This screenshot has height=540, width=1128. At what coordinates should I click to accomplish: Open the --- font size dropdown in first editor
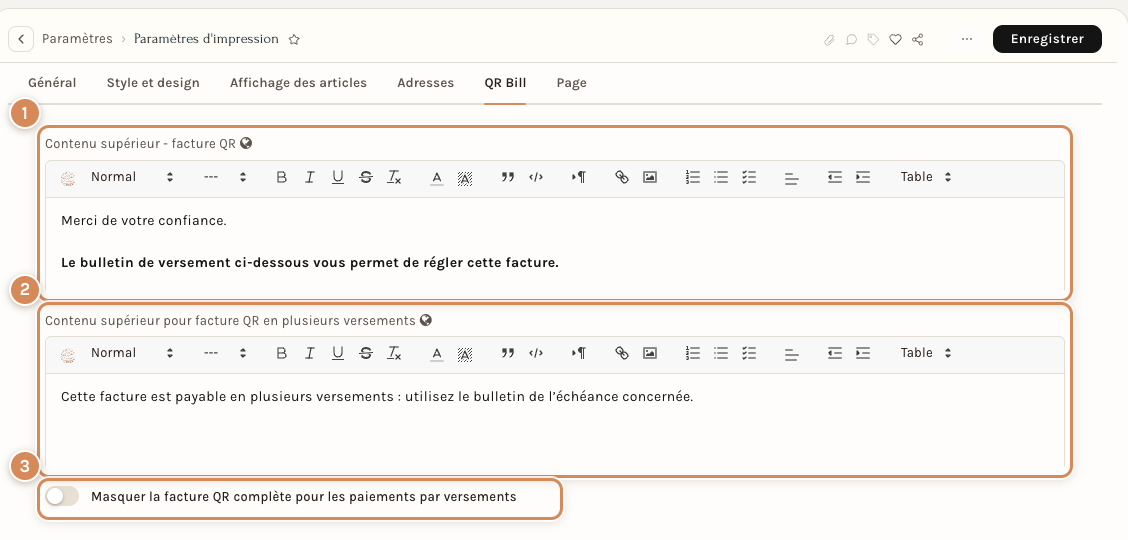[x=224, y=177]
